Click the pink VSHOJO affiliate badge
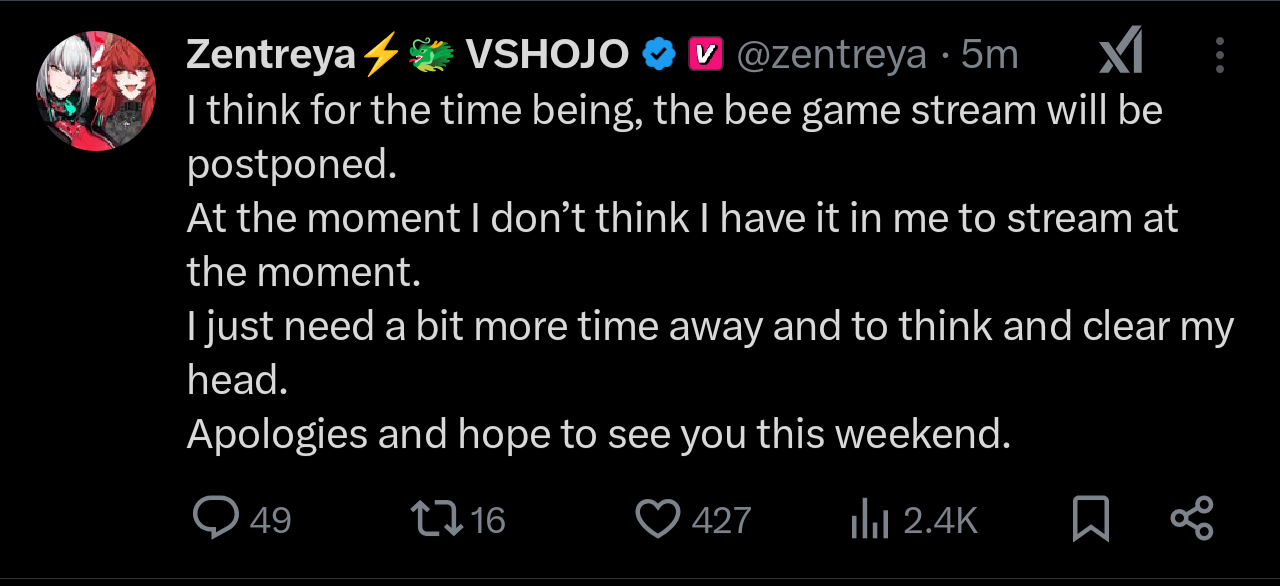This screenshot has height=586, width=1280. [704, 55]
